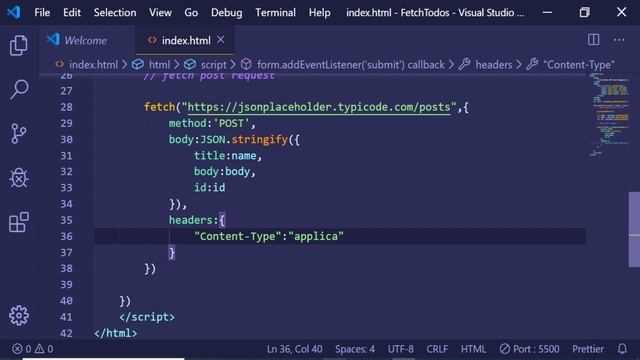Open the Terminal menu
Image resolution: width=640 pixels, height=360 pixels.
click(x=276, y=13)
